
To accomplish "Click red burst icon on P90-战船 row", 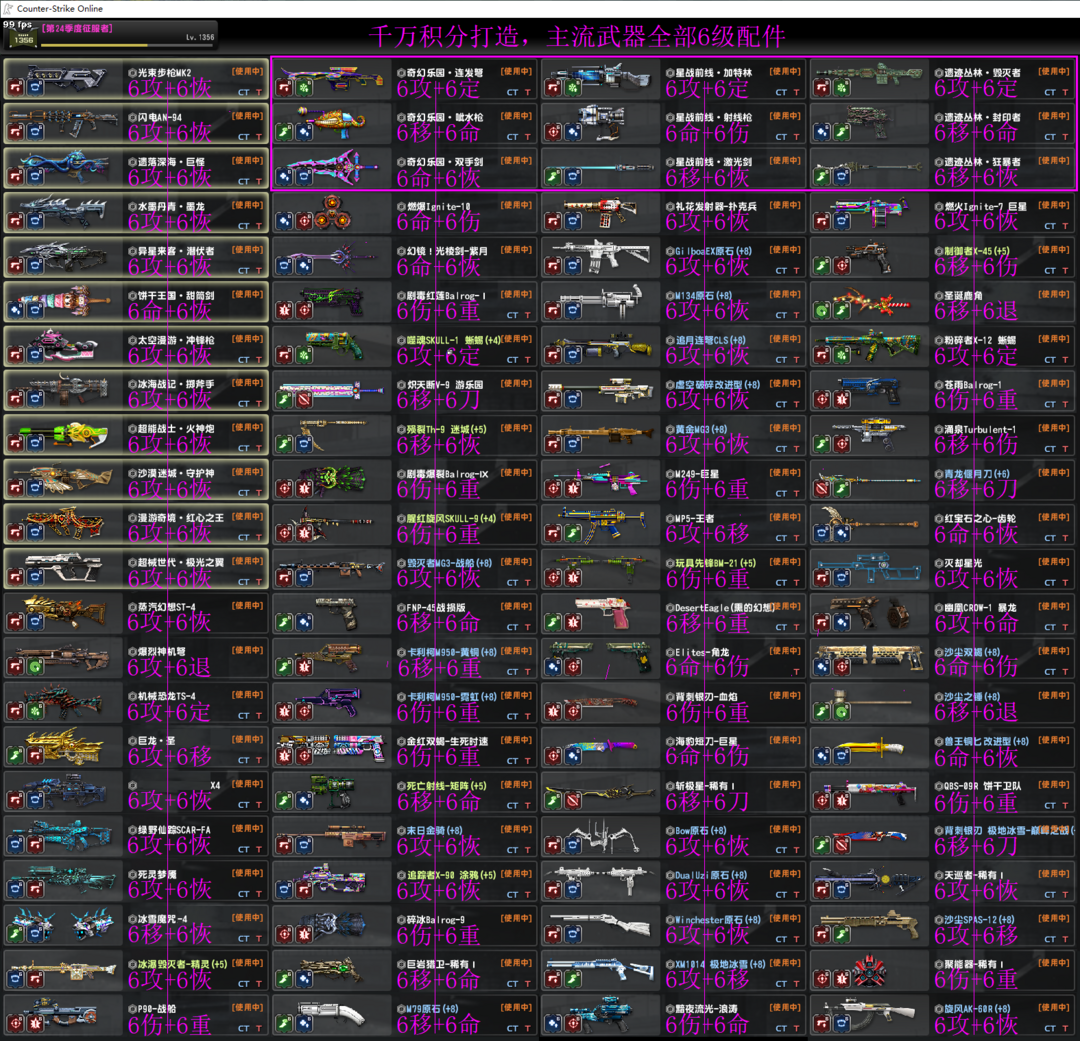I will (35, 1024).
